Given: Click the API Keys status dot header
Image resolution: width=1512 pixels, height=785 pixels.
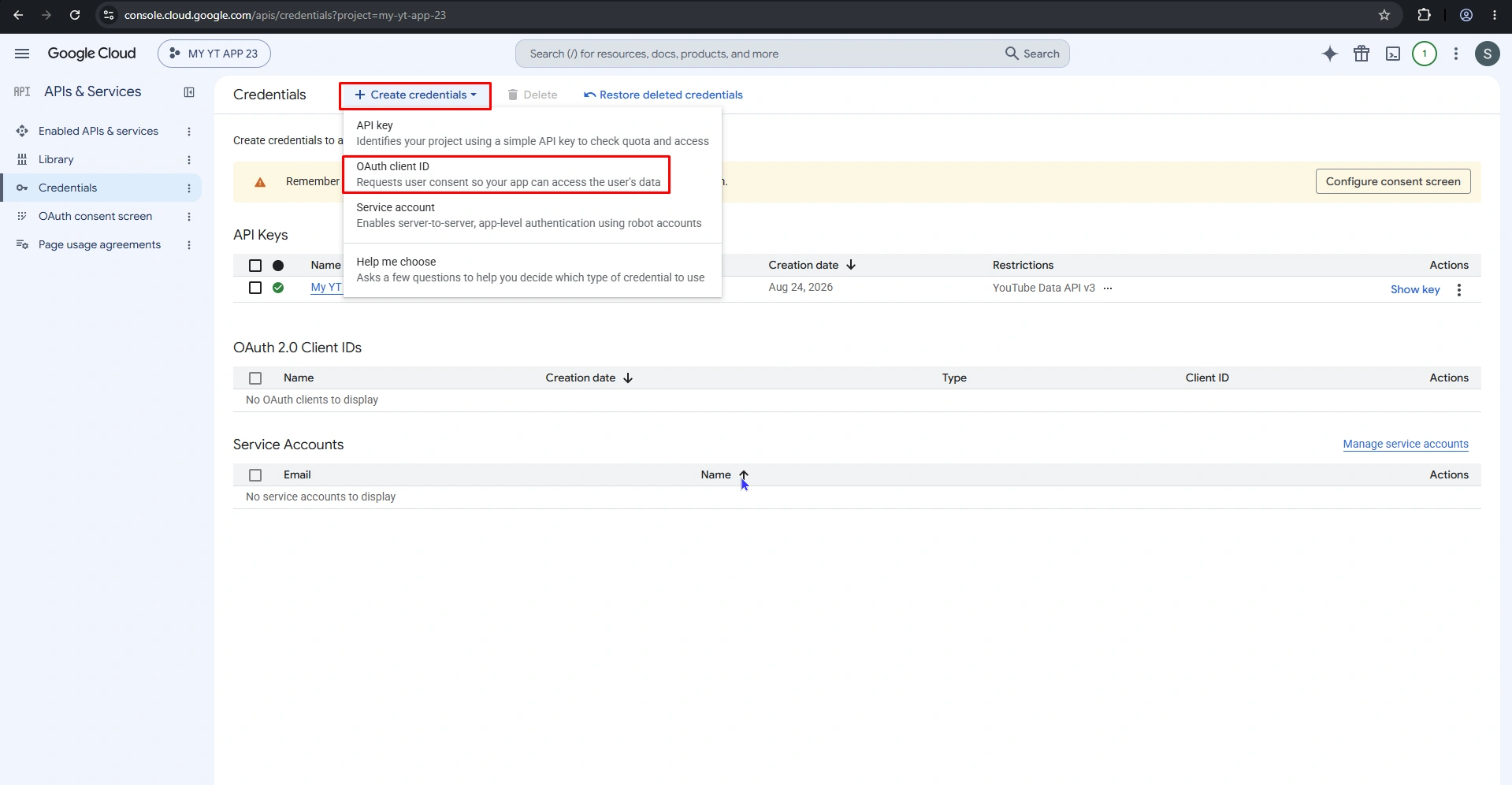Looking at the screenshot, I should point(278,266).
